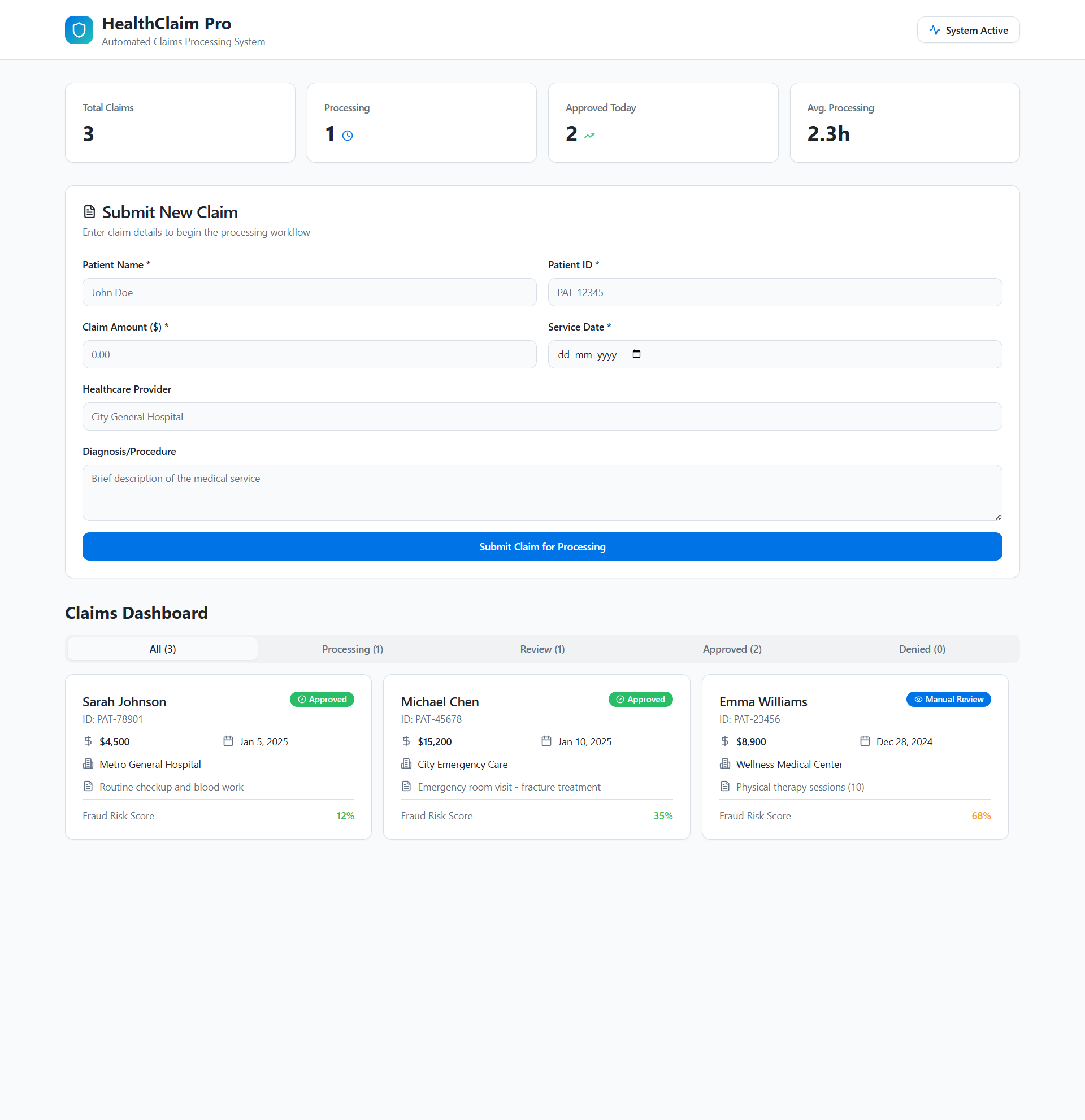Click document icon beside Emergency room visit
The width and height of the screenshot is (1085, 1120).
(406, 786)
